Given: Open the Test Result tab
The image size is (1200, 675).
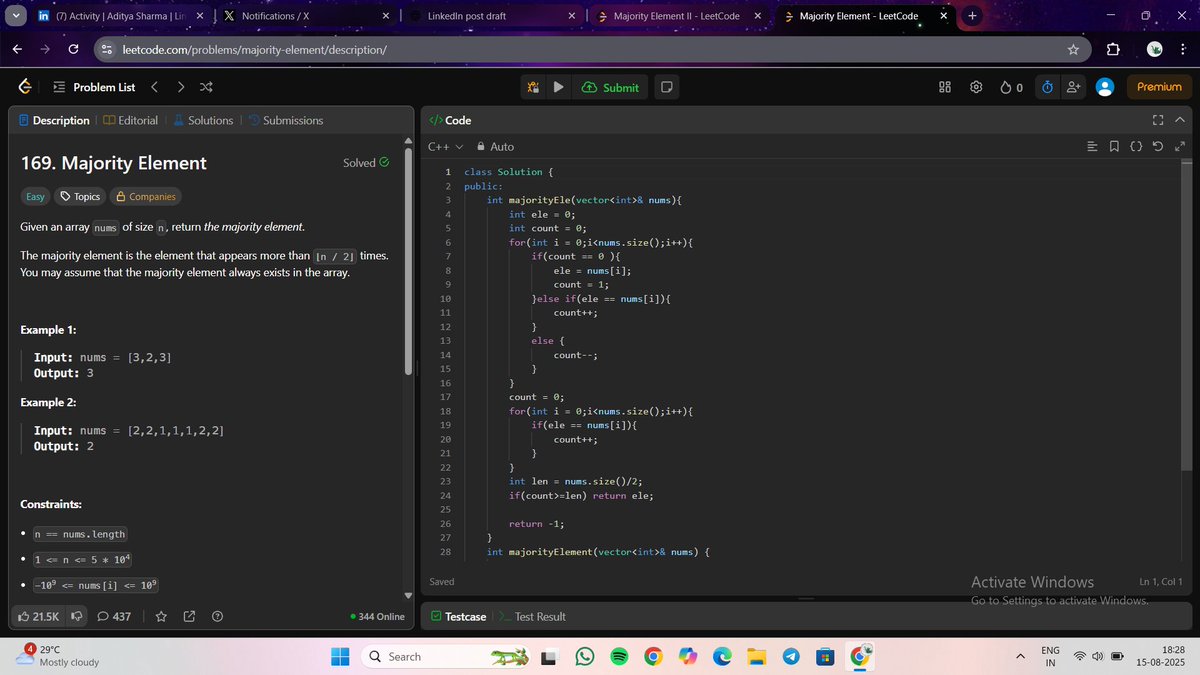Looking at the screenshot, I should [532, 616].
